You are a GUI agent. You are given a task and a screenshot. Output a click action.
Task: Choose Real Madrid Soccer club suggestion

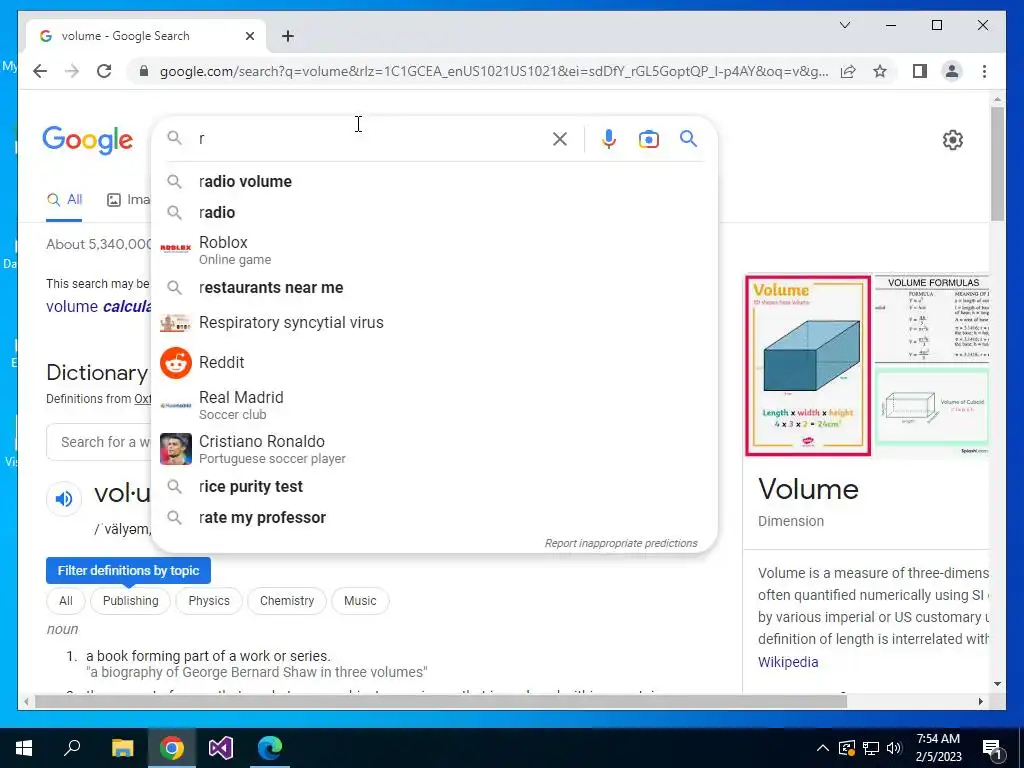coord(434,406)
